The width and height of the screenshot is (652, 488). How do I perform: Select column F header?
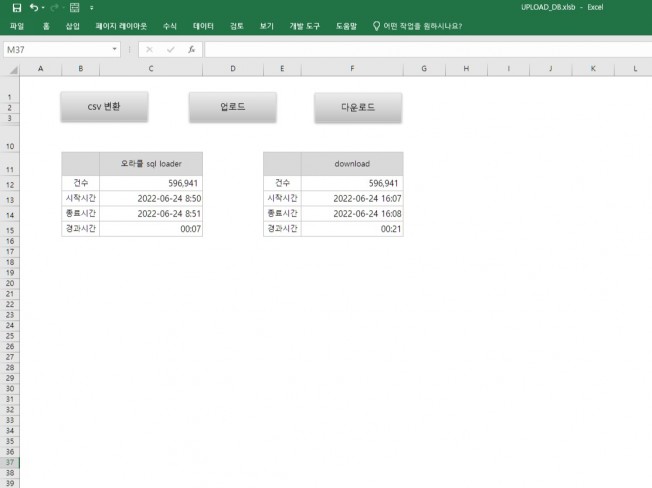point(352,69)
